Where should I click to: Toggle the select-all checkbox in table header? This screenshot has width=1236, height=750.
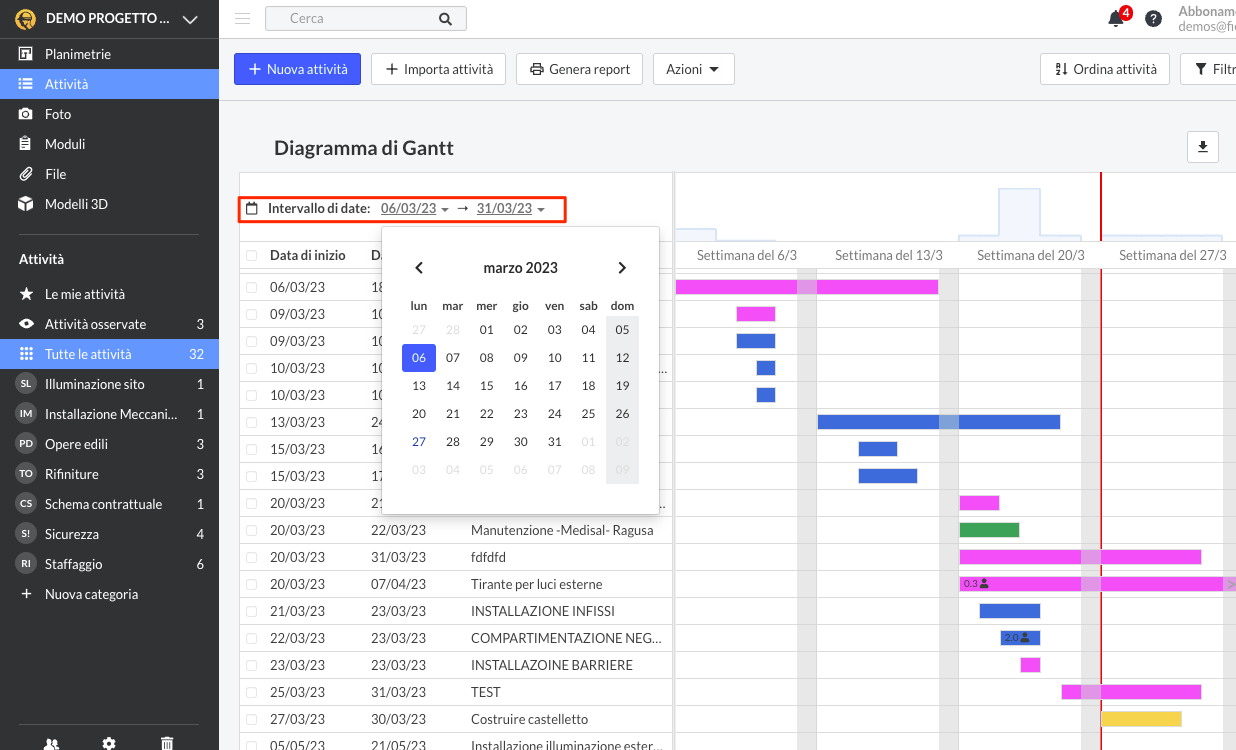tap(252, 256)
